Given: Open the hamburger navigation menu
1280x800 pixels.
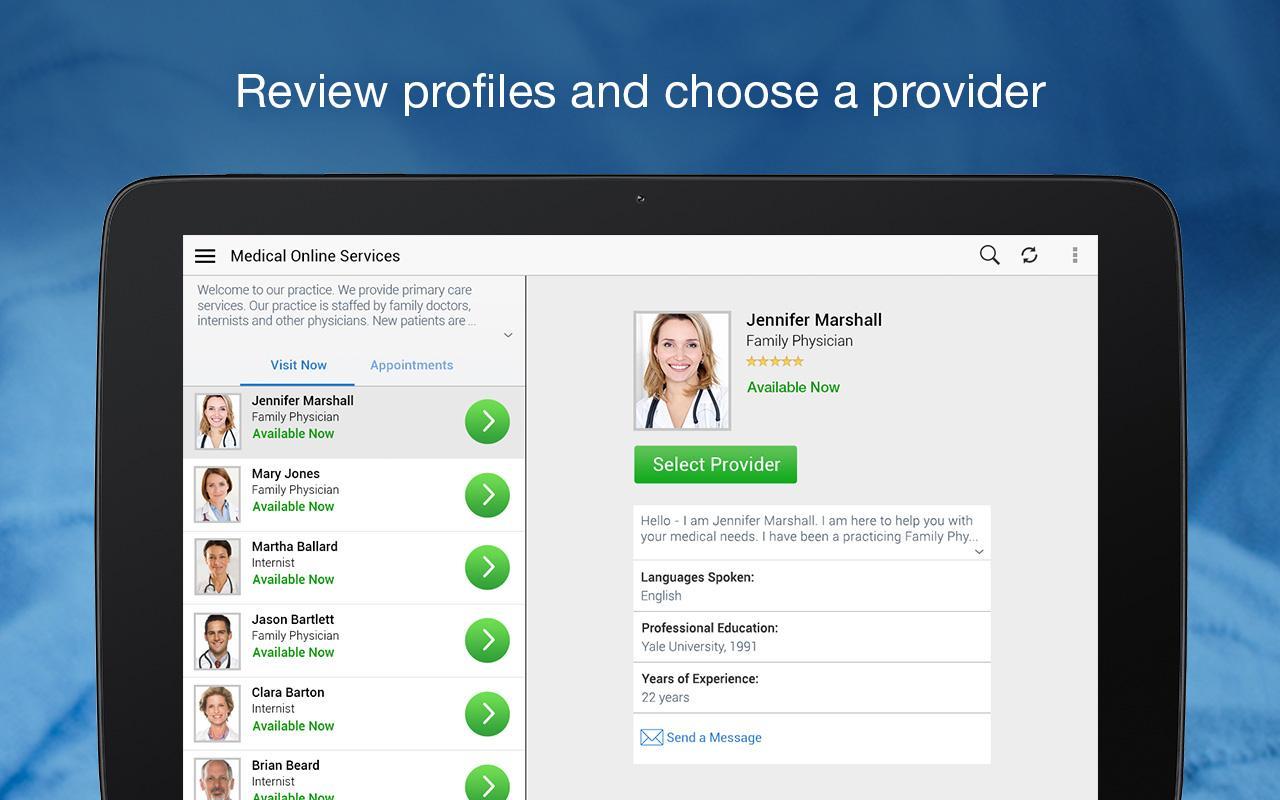Looking at the screenshot, I should (x=205, y=256).
